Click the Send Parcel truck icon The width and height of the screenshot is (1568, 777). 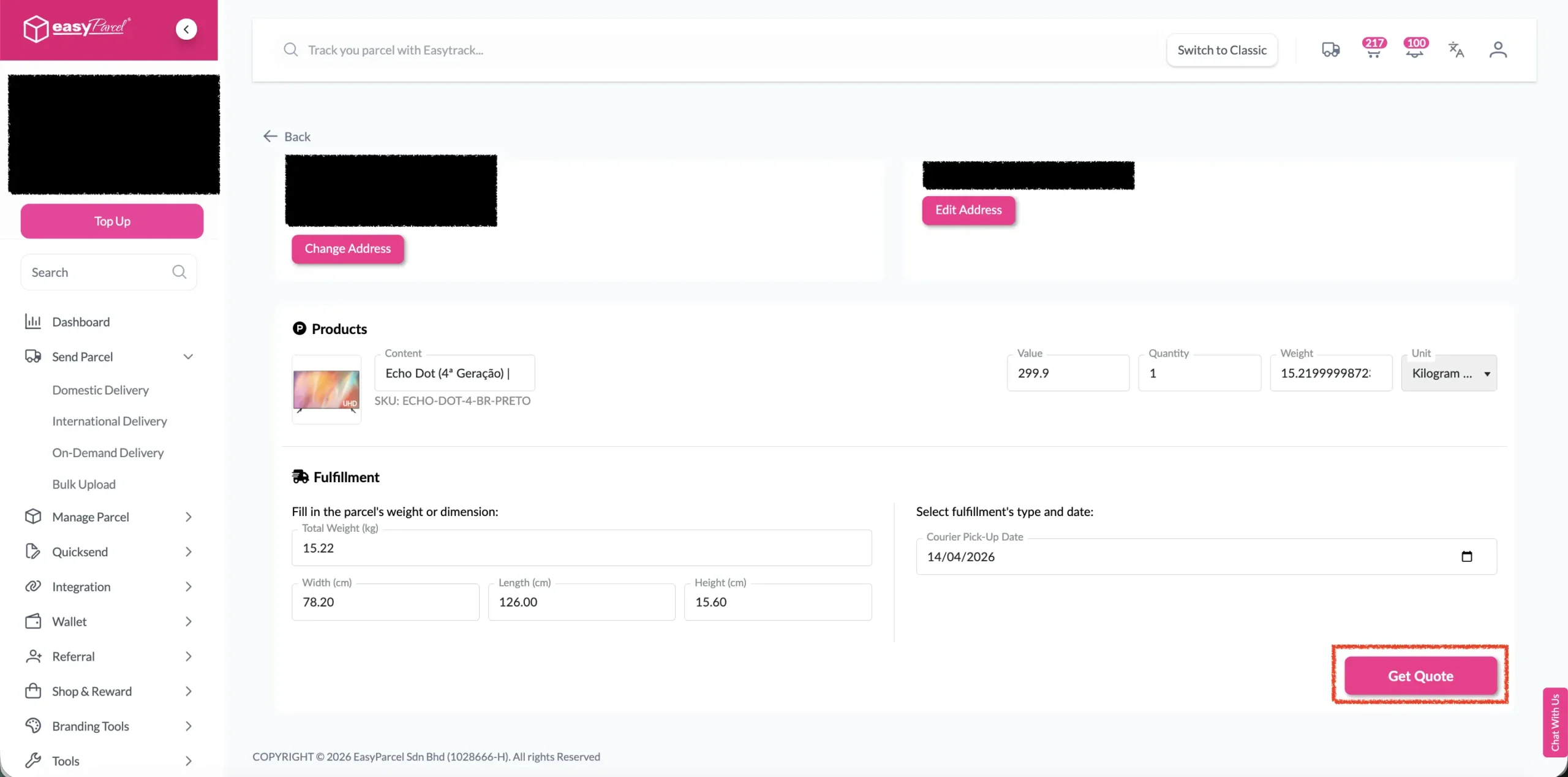33,357
